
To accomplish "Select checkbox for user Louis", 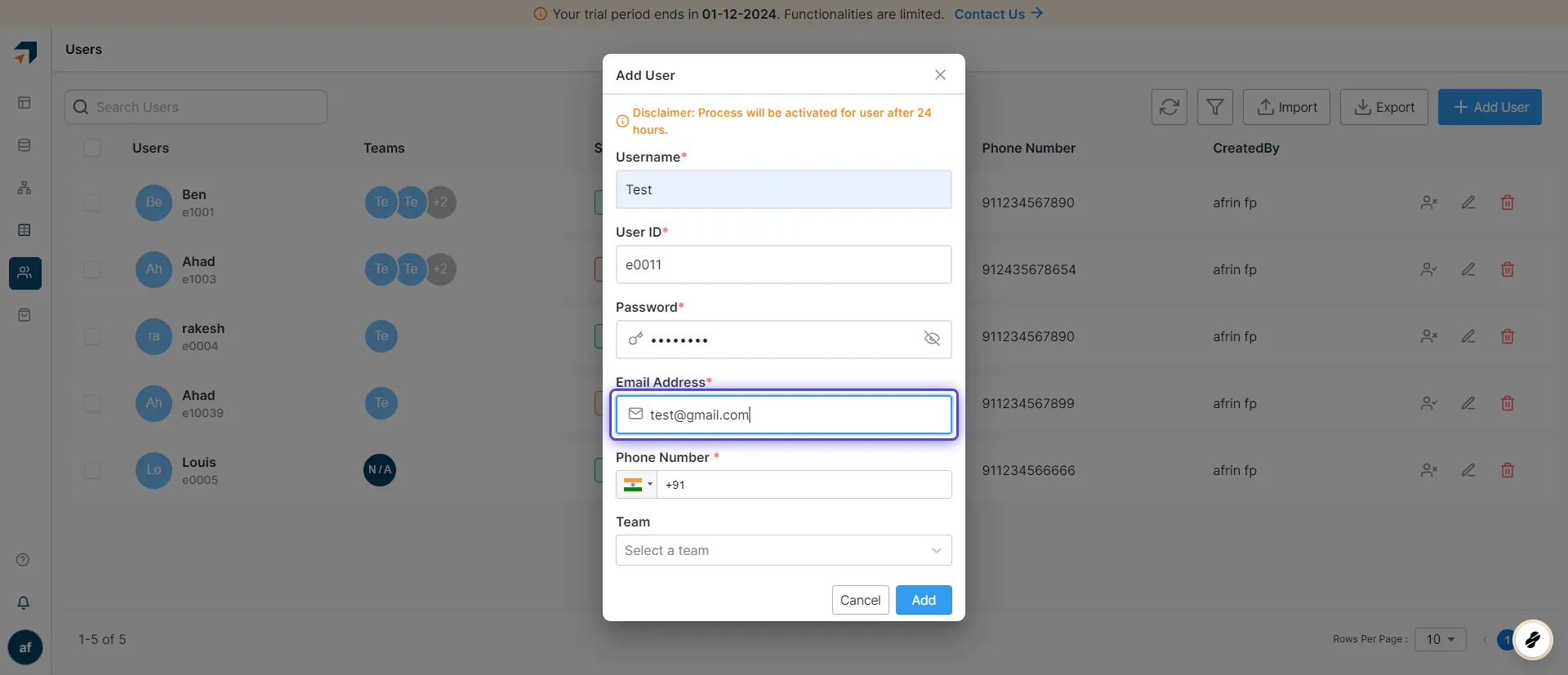I will tap(92, 470).
